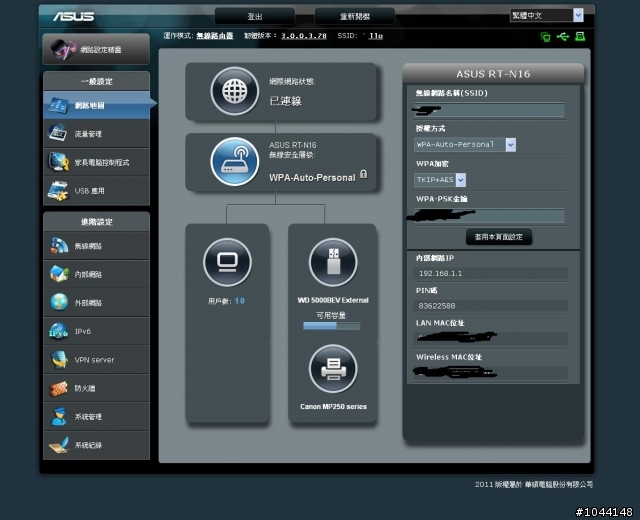Click the ASUS RT-N16 panel title

click(493, 74)
